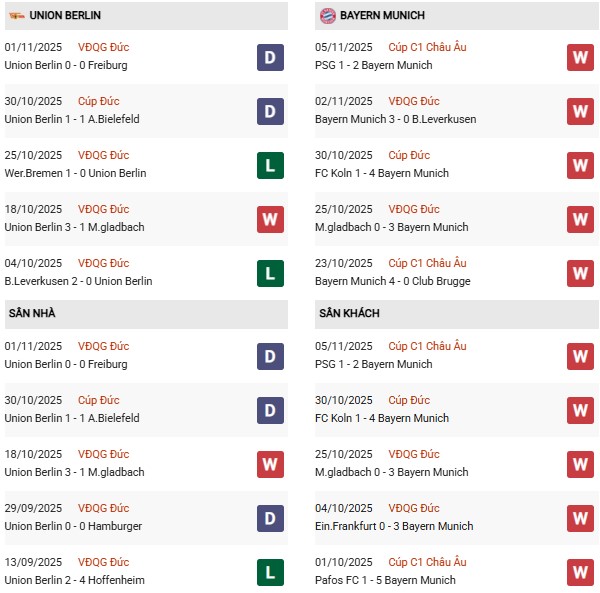Click draw badge for Union Berlin 0 - 0 Hamburger

(x=270, y=518)
